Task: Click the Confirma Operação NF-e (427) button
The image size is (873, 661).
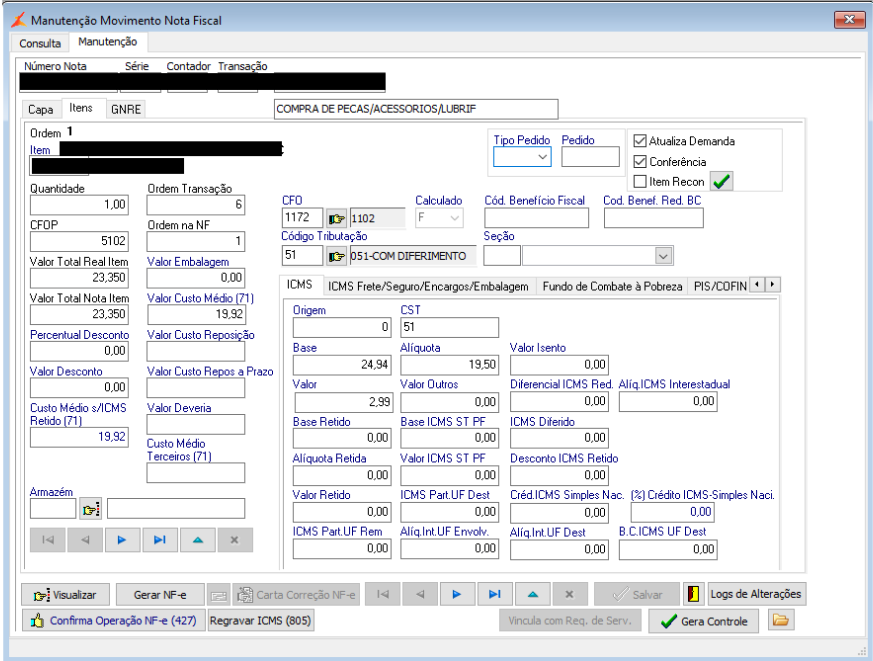Action: (111, 621)
